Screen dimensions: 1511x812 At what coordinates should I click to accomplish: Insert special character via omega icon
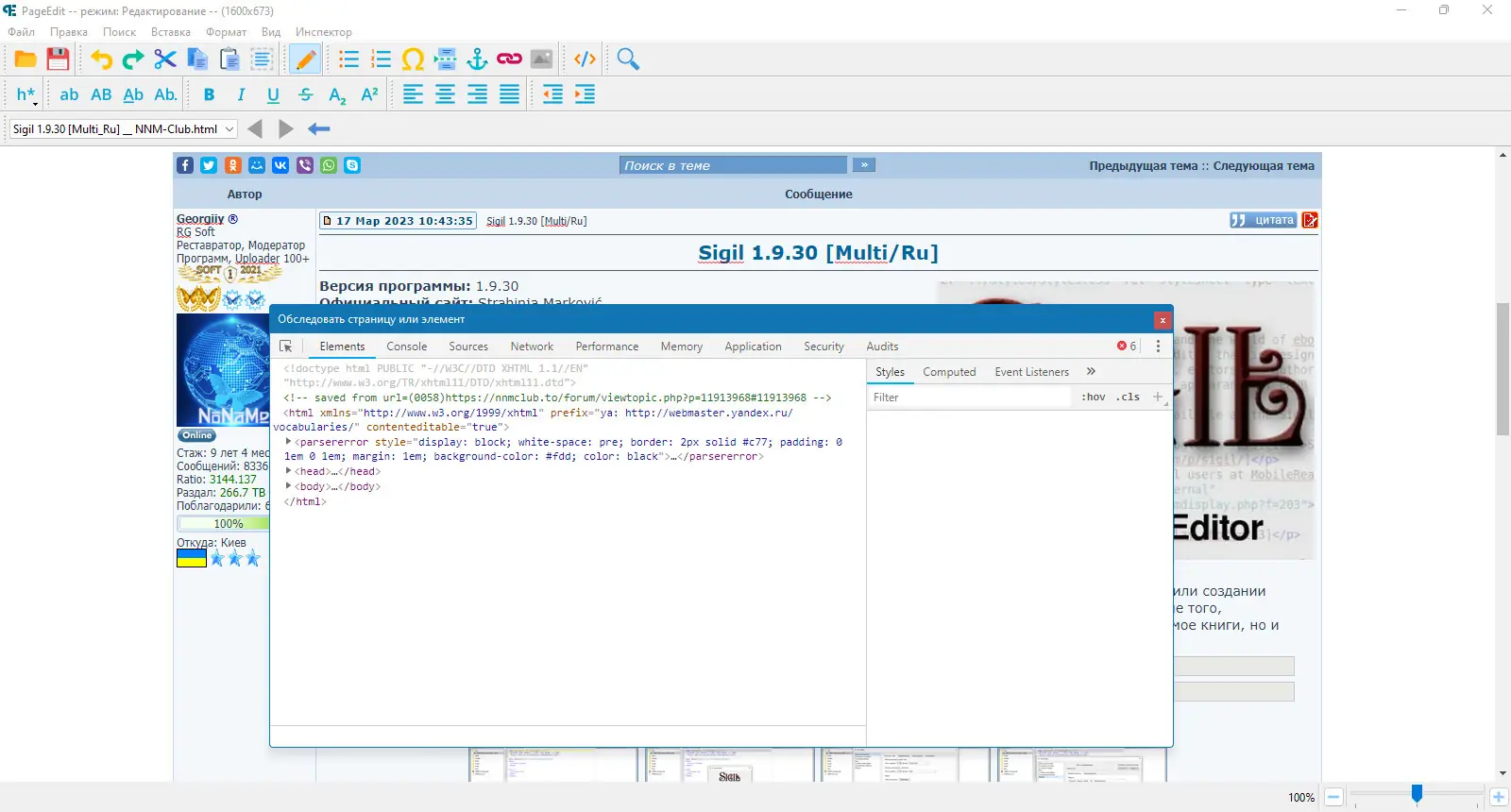[x=413, y=59]
